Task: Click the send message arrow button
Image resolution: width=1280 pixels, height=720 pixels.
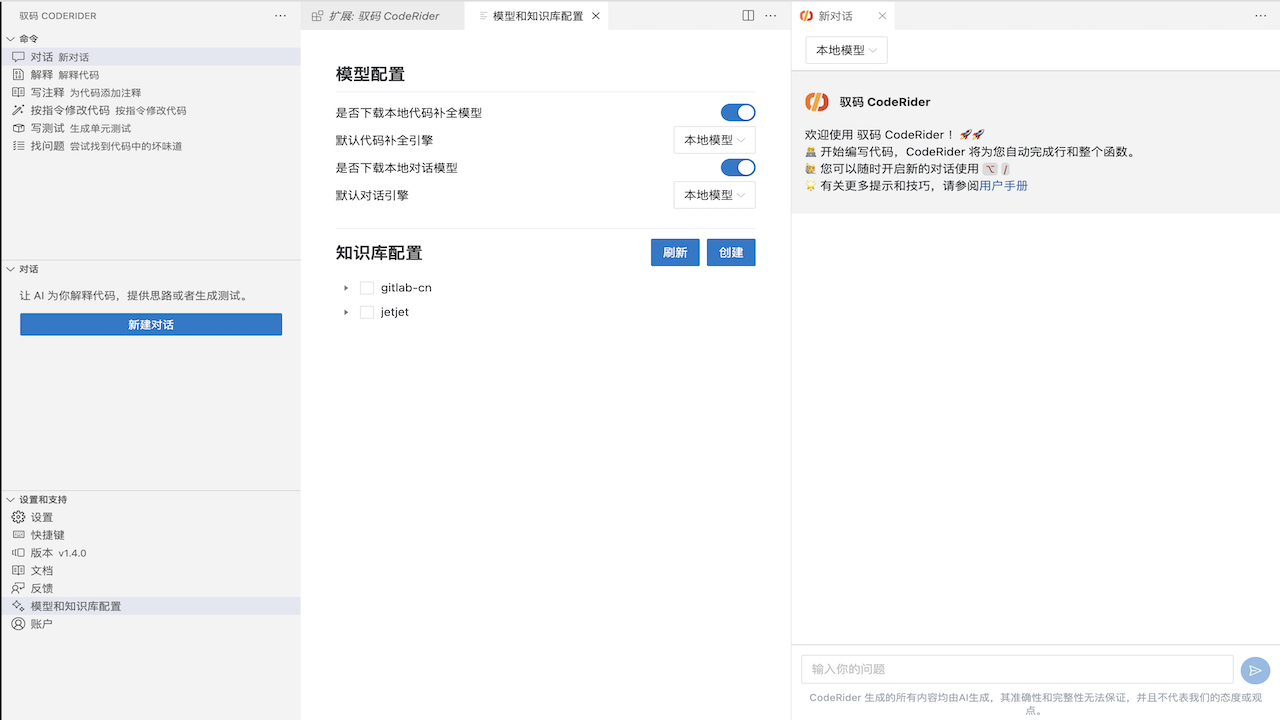Action: point(1255,670)
